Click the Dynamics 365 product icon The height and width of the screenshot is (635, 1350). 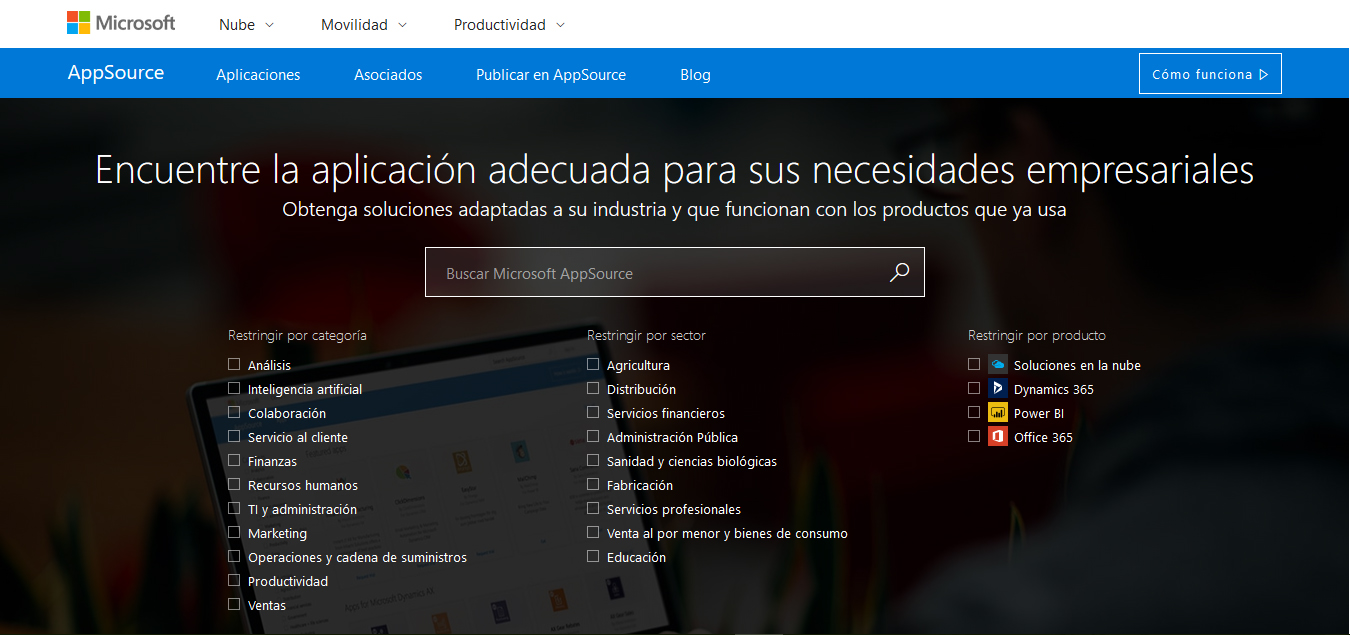coord(997,388)
